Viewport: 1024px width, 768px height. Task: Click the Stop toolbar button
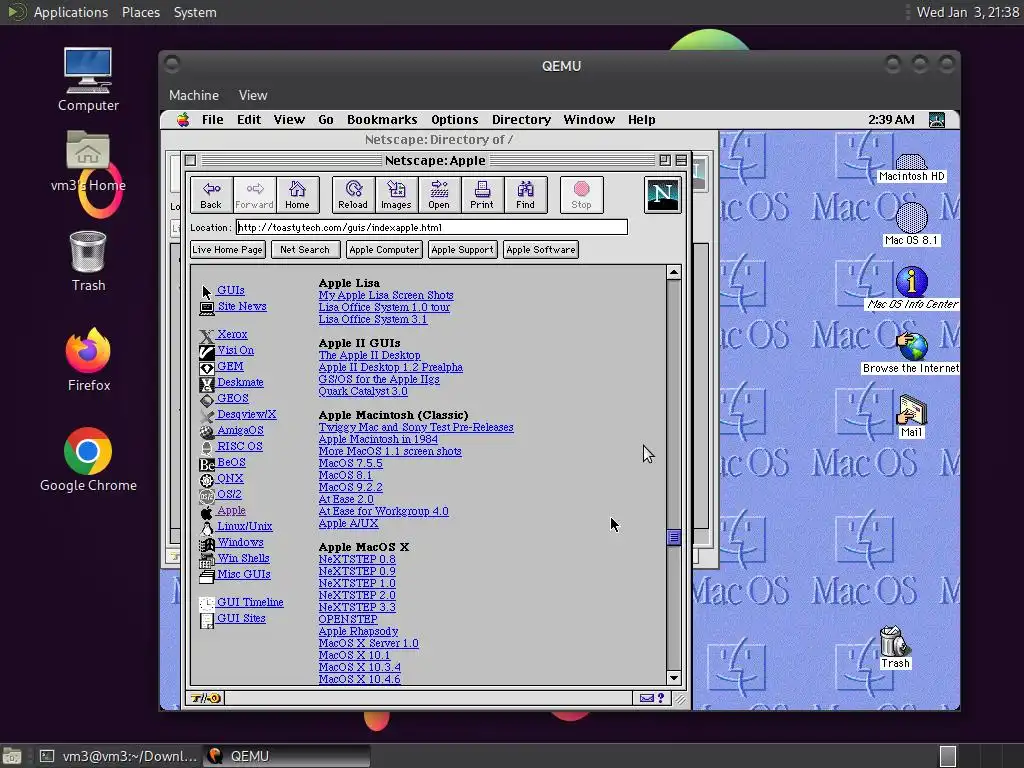pos(581,195)
